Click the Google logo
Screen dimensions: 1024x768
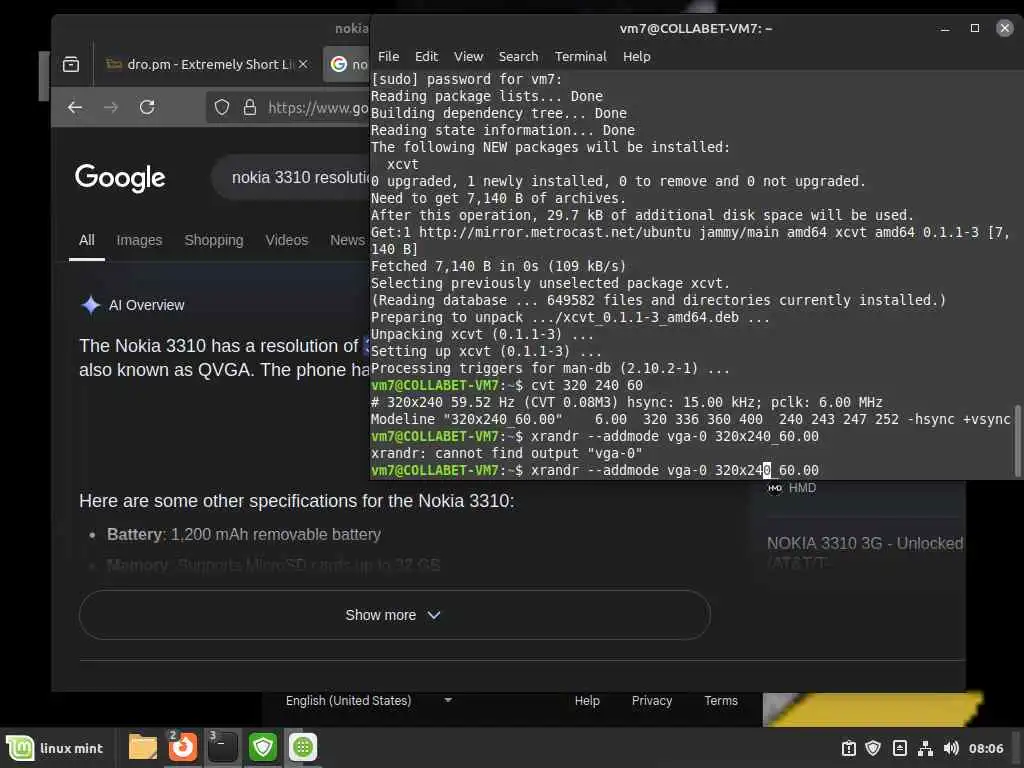[x=120, y=178]
